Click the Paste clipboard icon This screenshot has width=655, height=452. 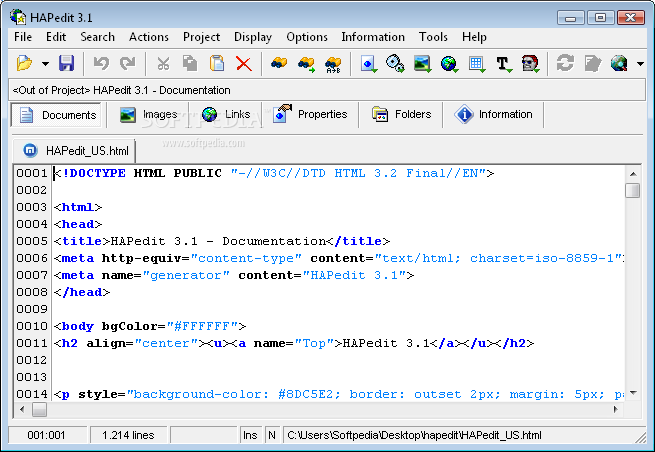click(x=217, y=63)
